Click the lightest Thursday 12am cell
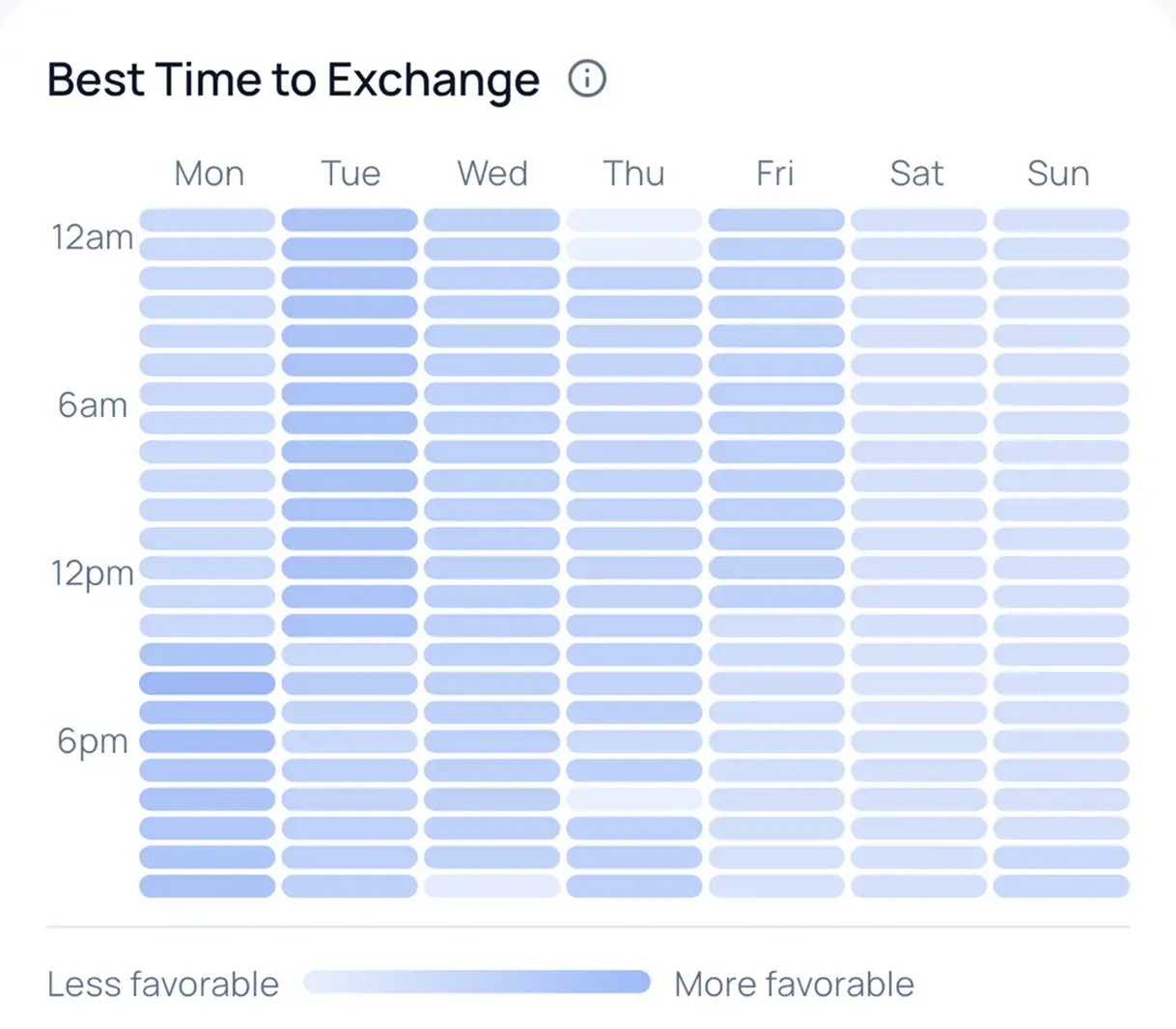The width and height of the screenshot is (1176, 1029). [633, 219]
